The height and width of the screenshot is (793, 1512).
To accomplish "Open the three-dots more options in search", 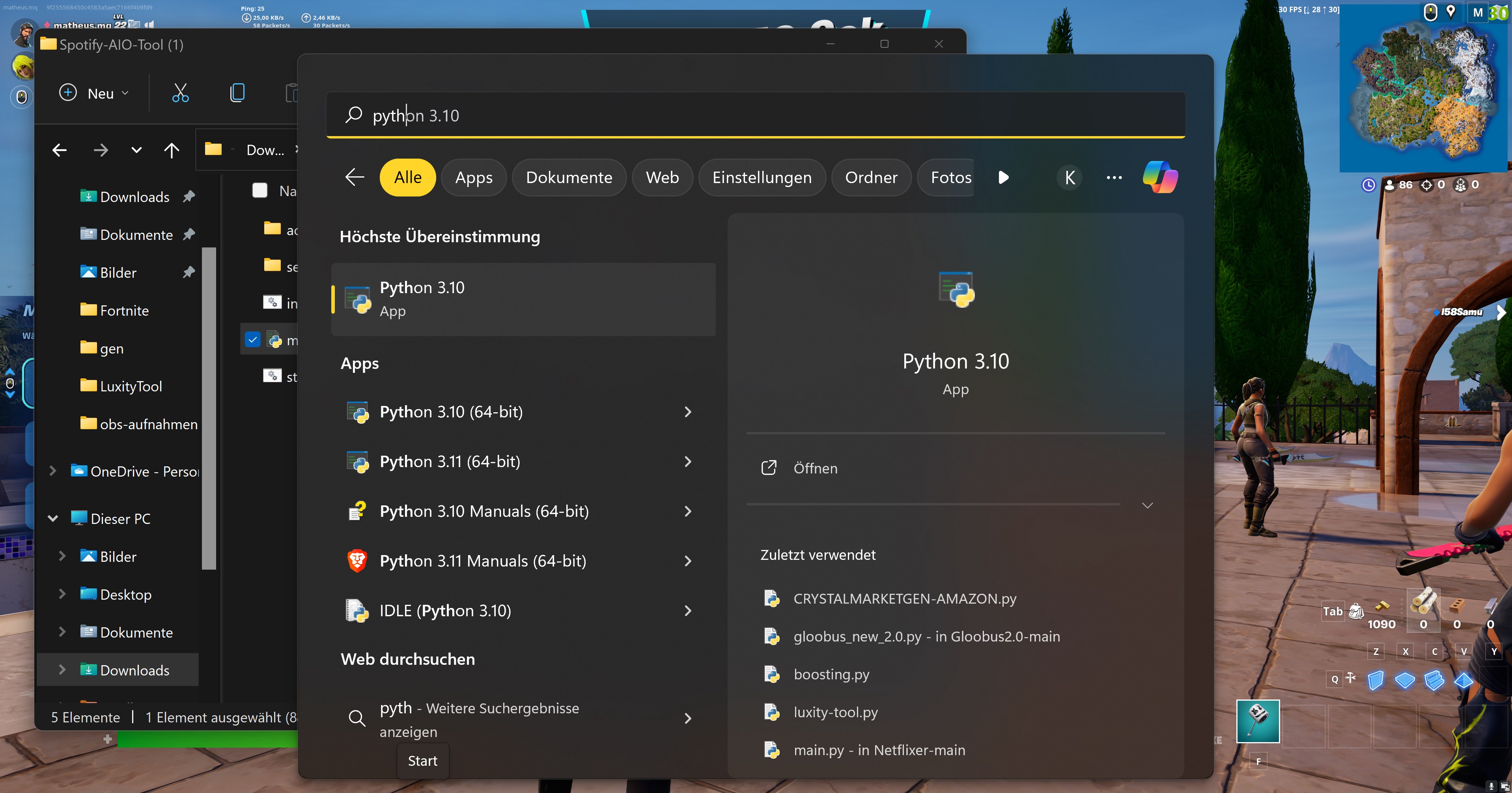I will pos(1113,178).
